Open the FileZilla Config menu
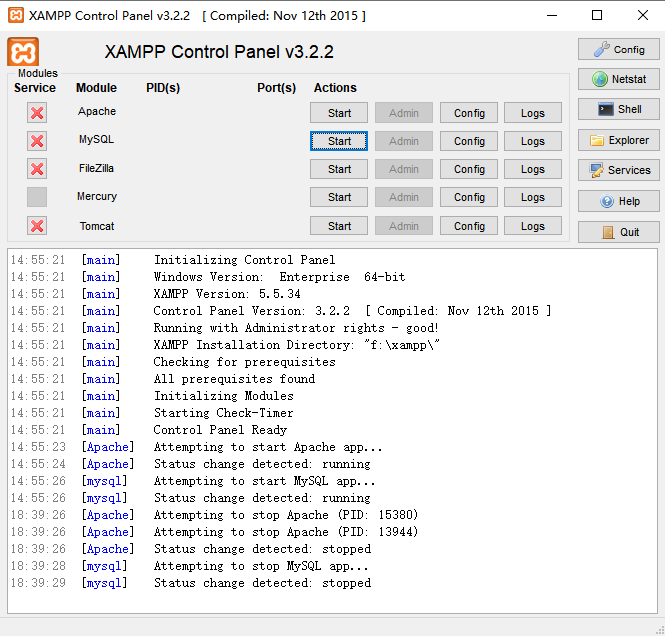 (469, 169)
